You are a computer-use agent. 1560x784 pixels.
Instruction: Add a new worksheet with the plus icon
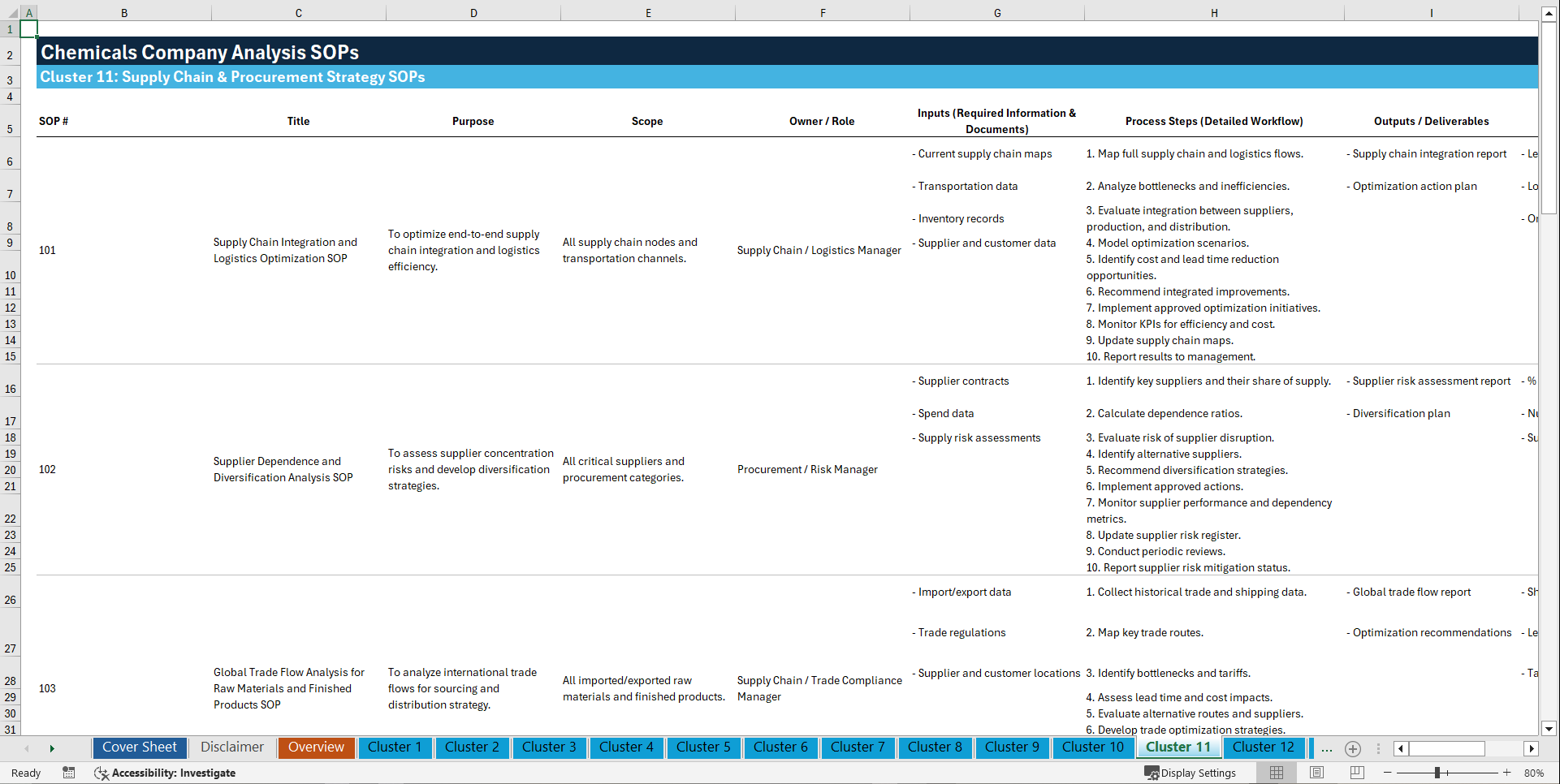tap(1353, 748)
